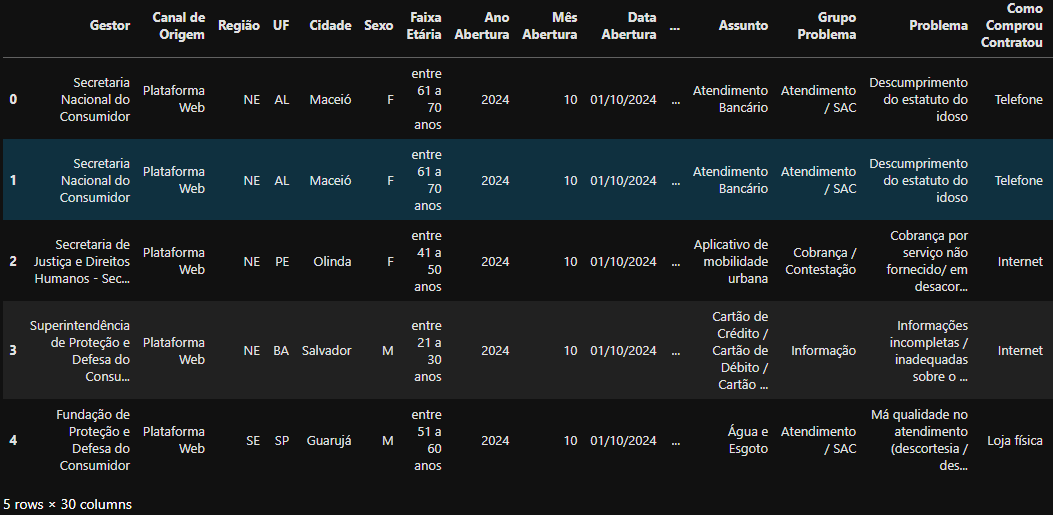The image size is (1053, 515).
Task: Click the Guarujá city cell
Action: point(329,440)
